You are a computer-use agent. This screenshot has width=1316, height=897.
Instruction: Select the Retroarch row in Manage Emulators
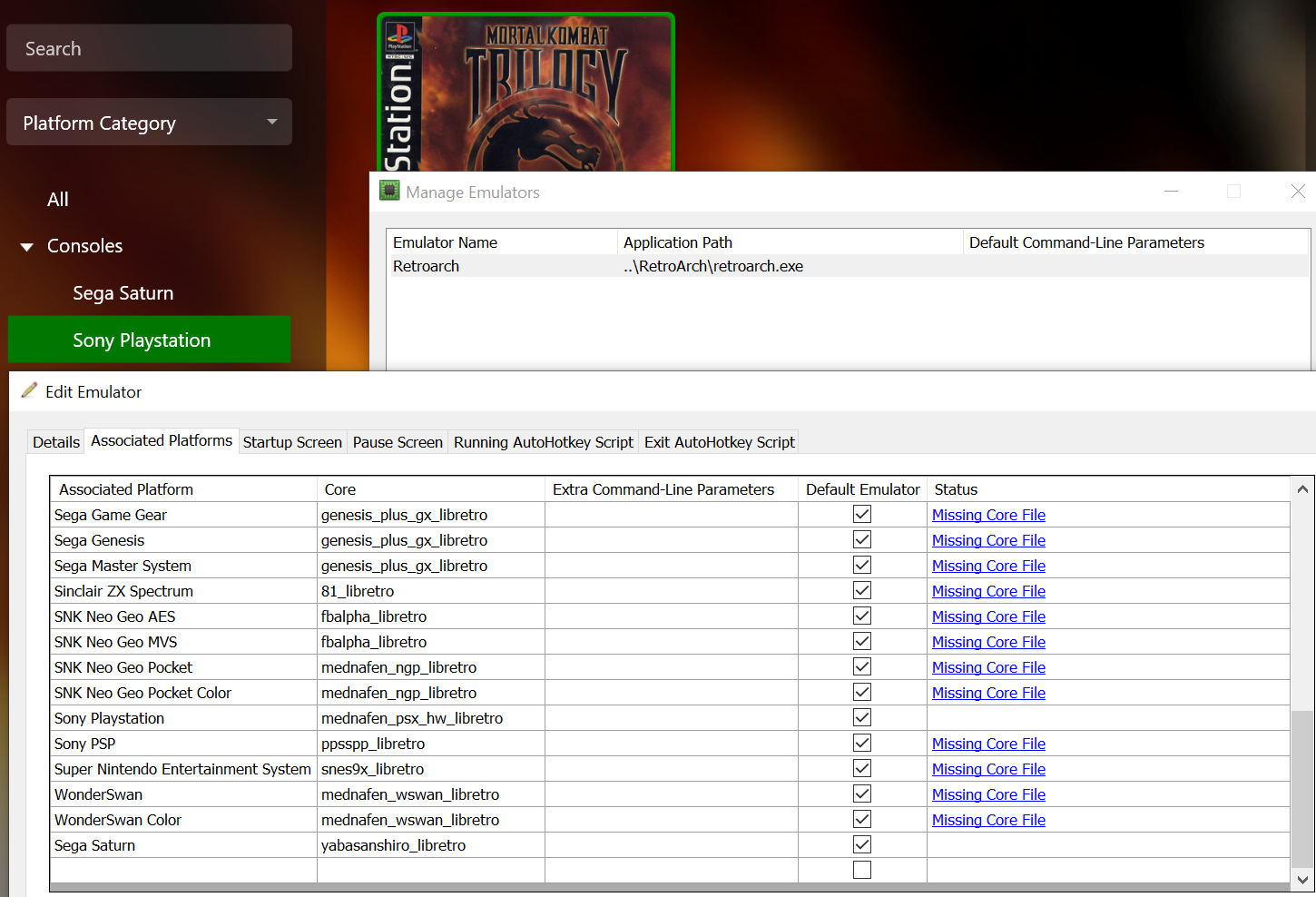848,266
